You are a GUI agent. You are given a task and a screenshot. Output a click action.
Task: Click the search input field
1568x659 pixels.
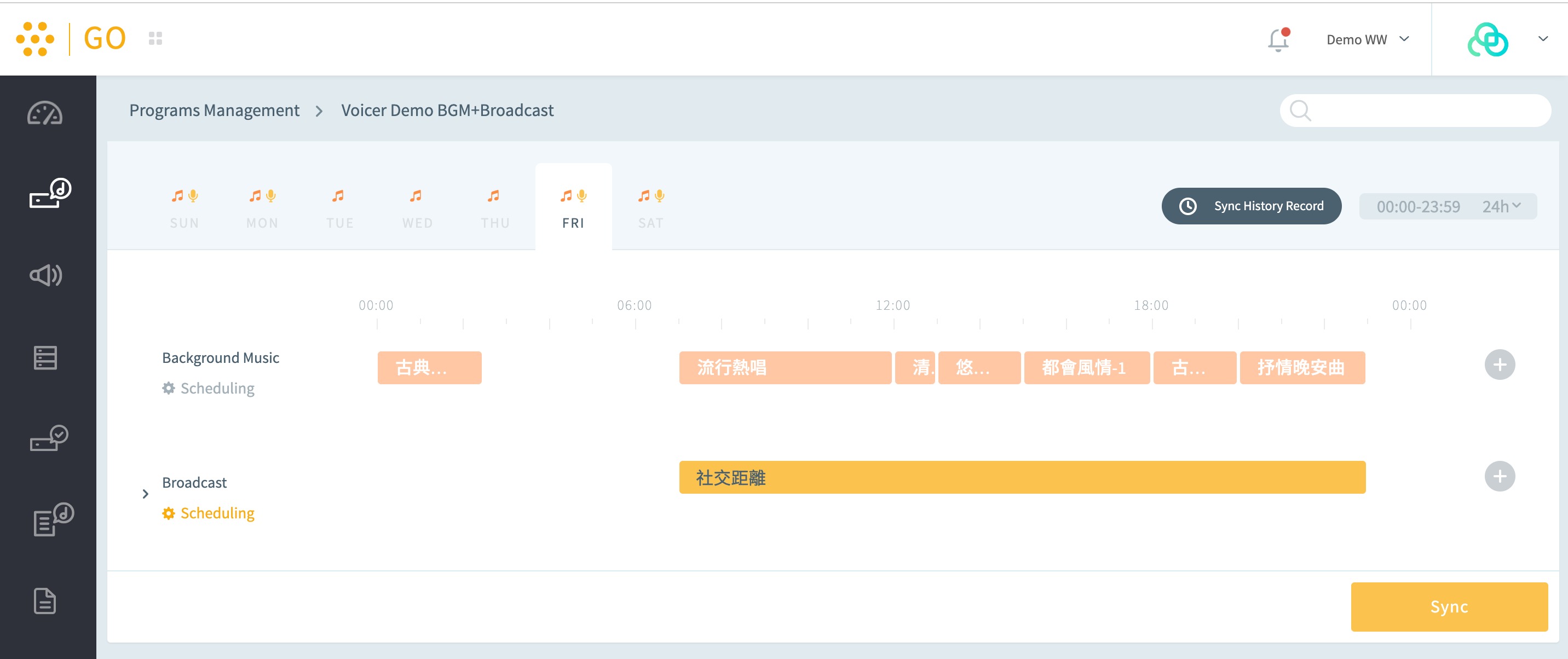[1425, 111]
